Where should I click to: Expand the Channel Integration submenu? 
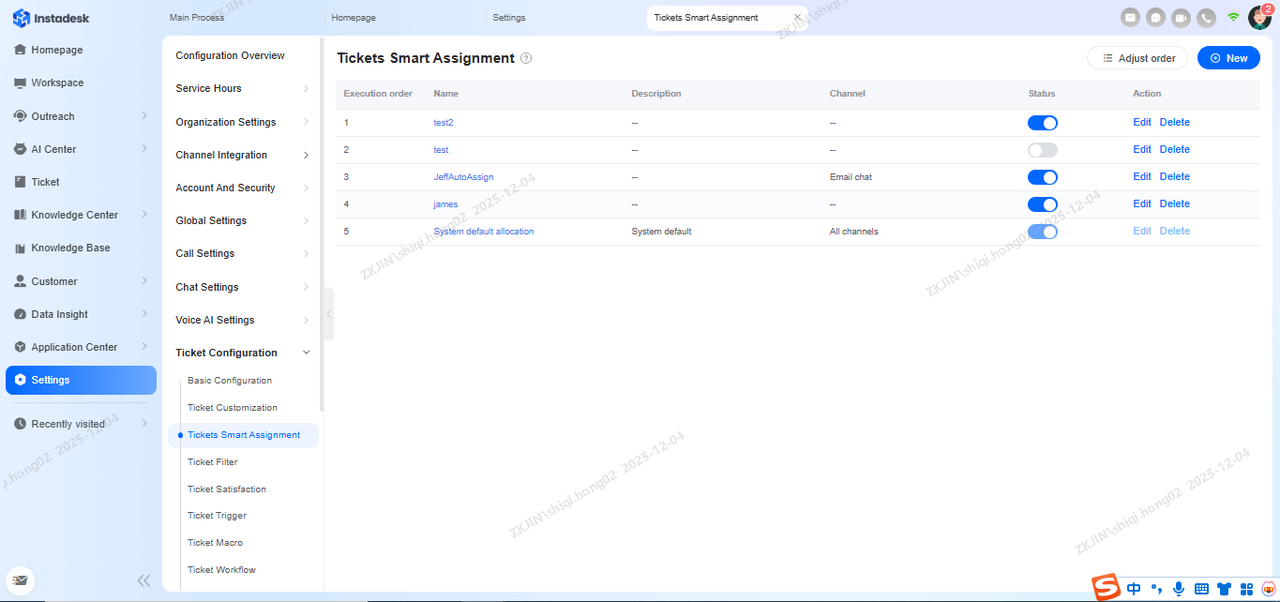pyautogui.click(x=306, y=155)
